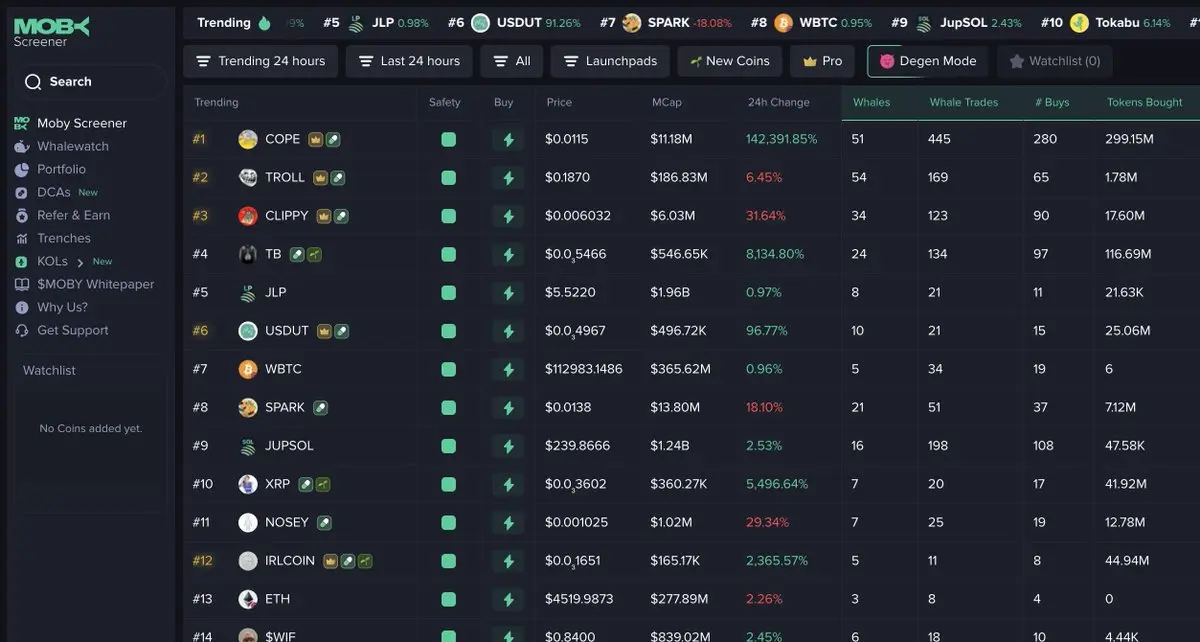The width and height of the screenshot is (1200, 642).
Task: Click the USDUT quick buy lightning icon
Action: coord(508,331)
